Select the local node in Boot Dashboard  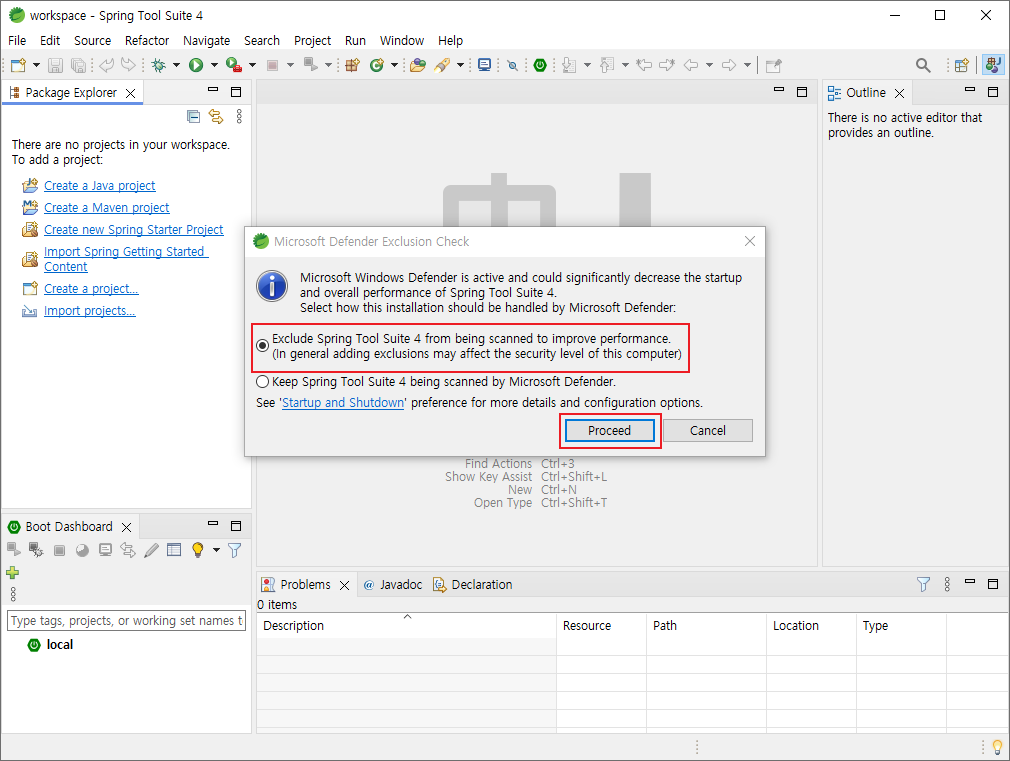(x=59, y=644)
